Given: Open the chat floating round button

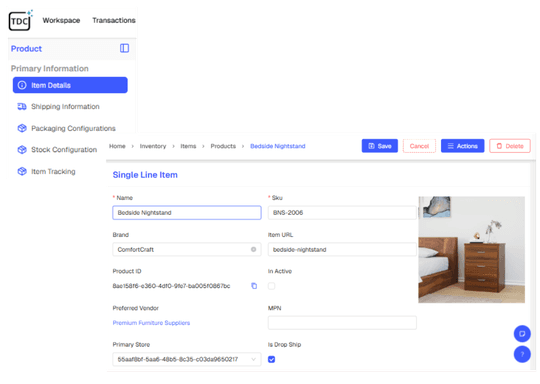Looking at the screenshot, I should click(x=522, y=334).
